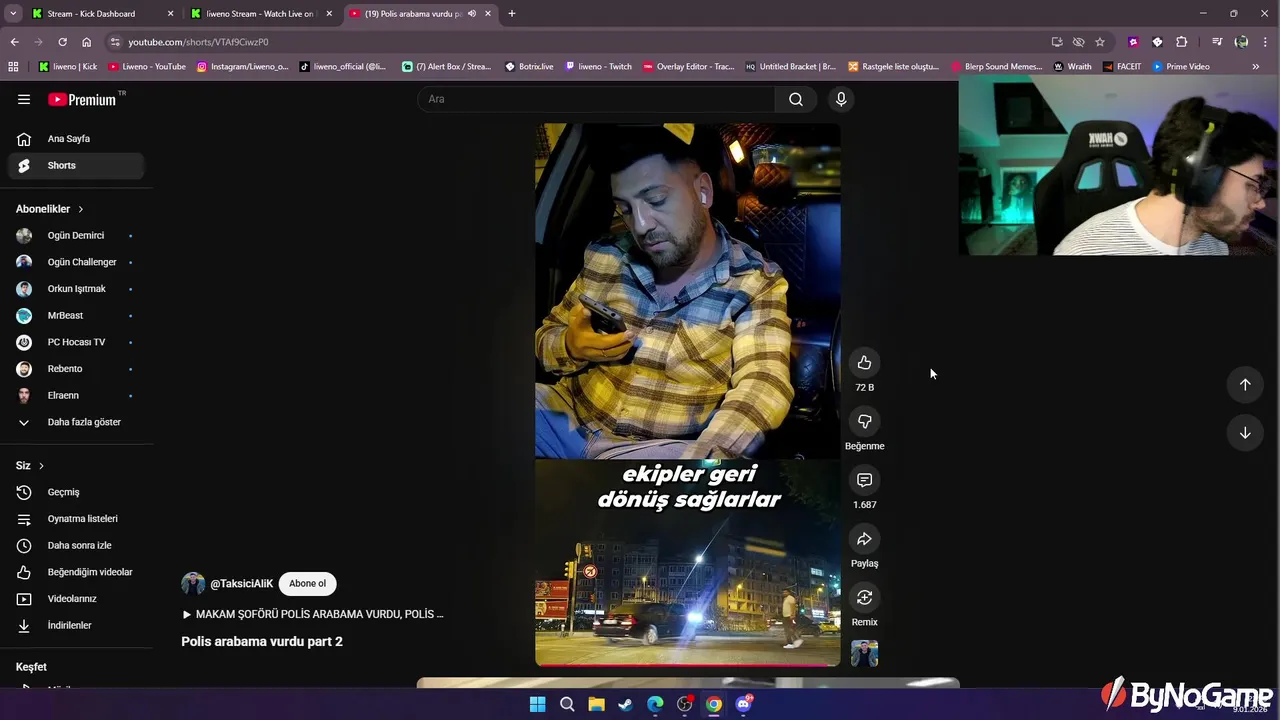1280x720 pixels.
Task: Remix this short
Action: [865, 598]
